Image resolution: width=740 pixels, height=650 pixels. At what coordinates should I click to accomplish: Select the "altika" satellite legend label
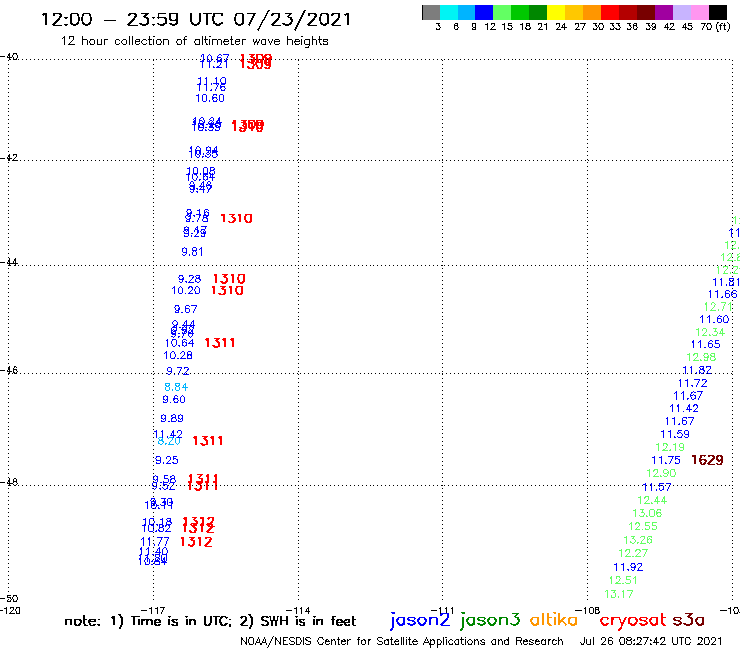pos(553,619)
